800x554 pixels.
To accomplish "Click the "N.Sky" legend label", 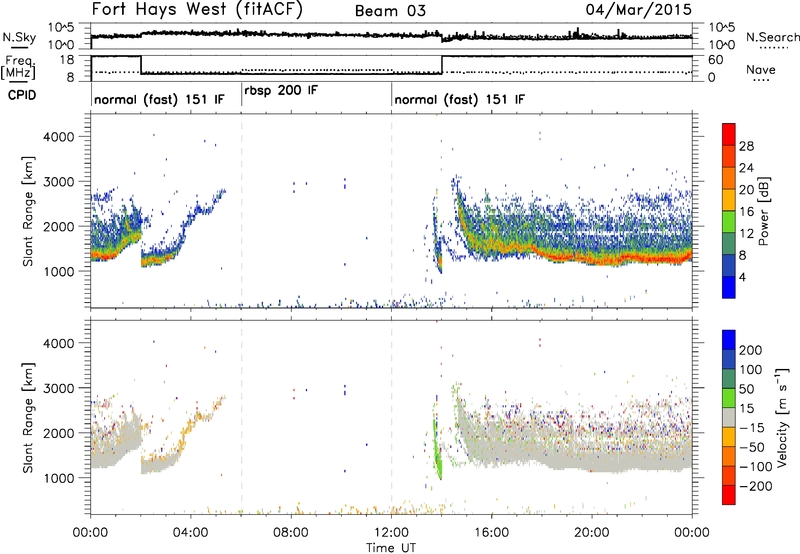I will [x=19, y=37].
